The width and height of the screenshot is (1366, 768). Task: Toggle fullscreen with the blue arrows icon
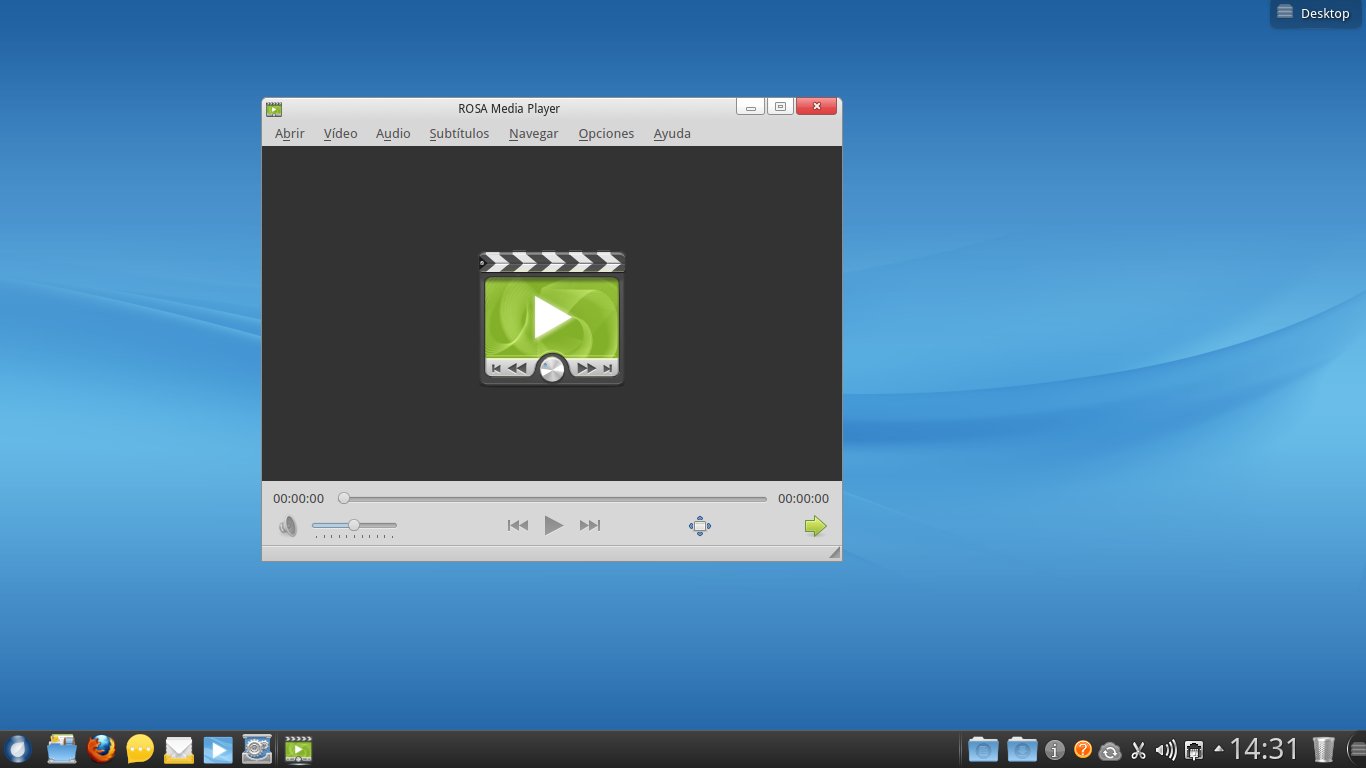pyautogui.click(x=700, y=526)
